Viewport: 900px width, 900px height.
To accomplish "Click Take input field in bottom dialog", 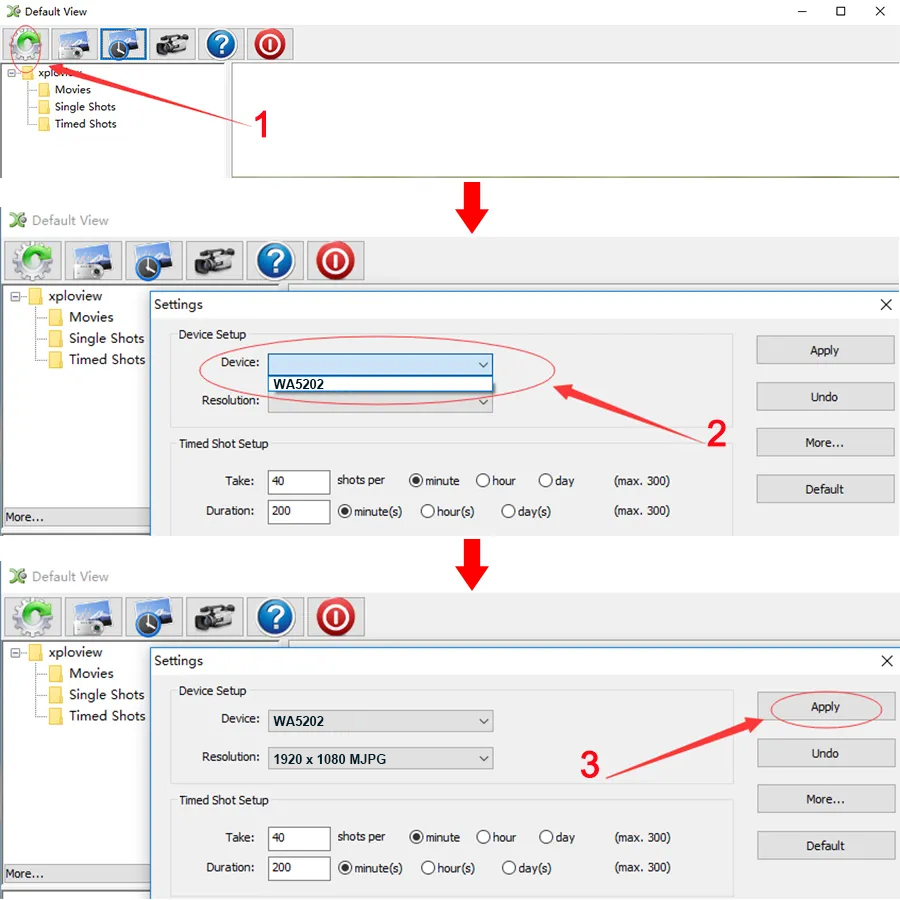I will [299, 838].
